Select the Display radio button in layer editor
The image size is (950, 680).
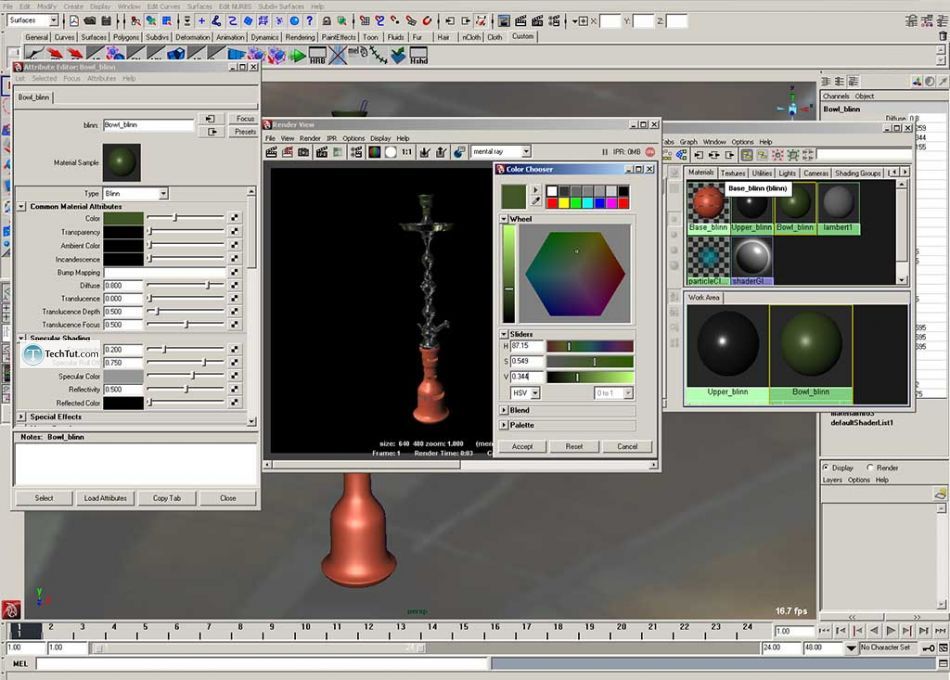coord(826,467)
